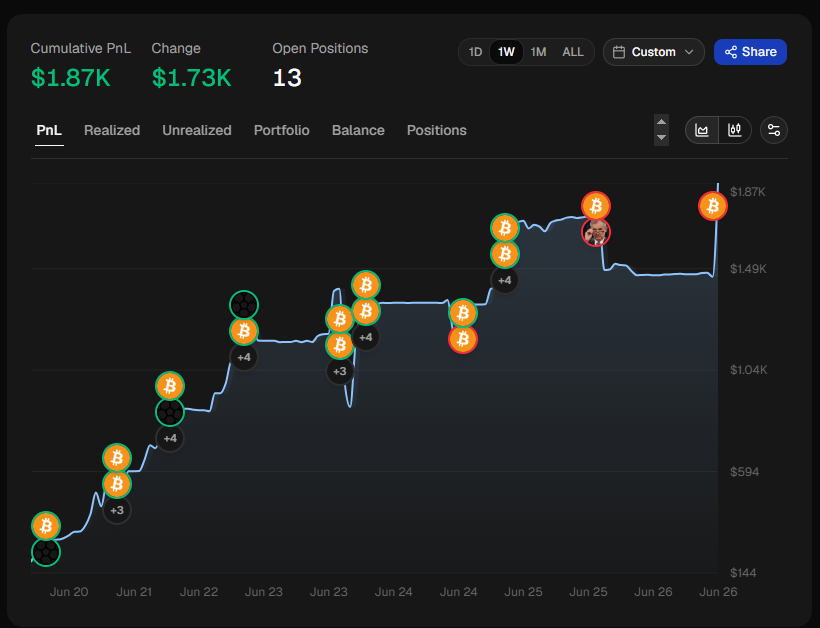Select the 1M time range

tap(538, 52)
